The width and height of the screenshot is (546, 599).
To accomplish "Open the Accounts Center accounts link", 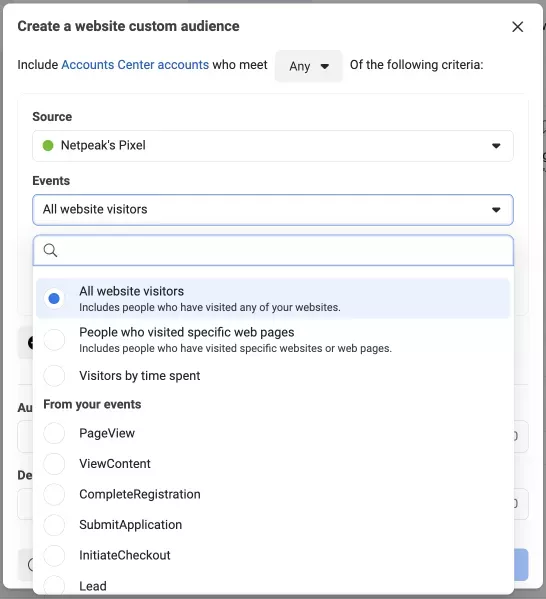I will click(135, 65).
